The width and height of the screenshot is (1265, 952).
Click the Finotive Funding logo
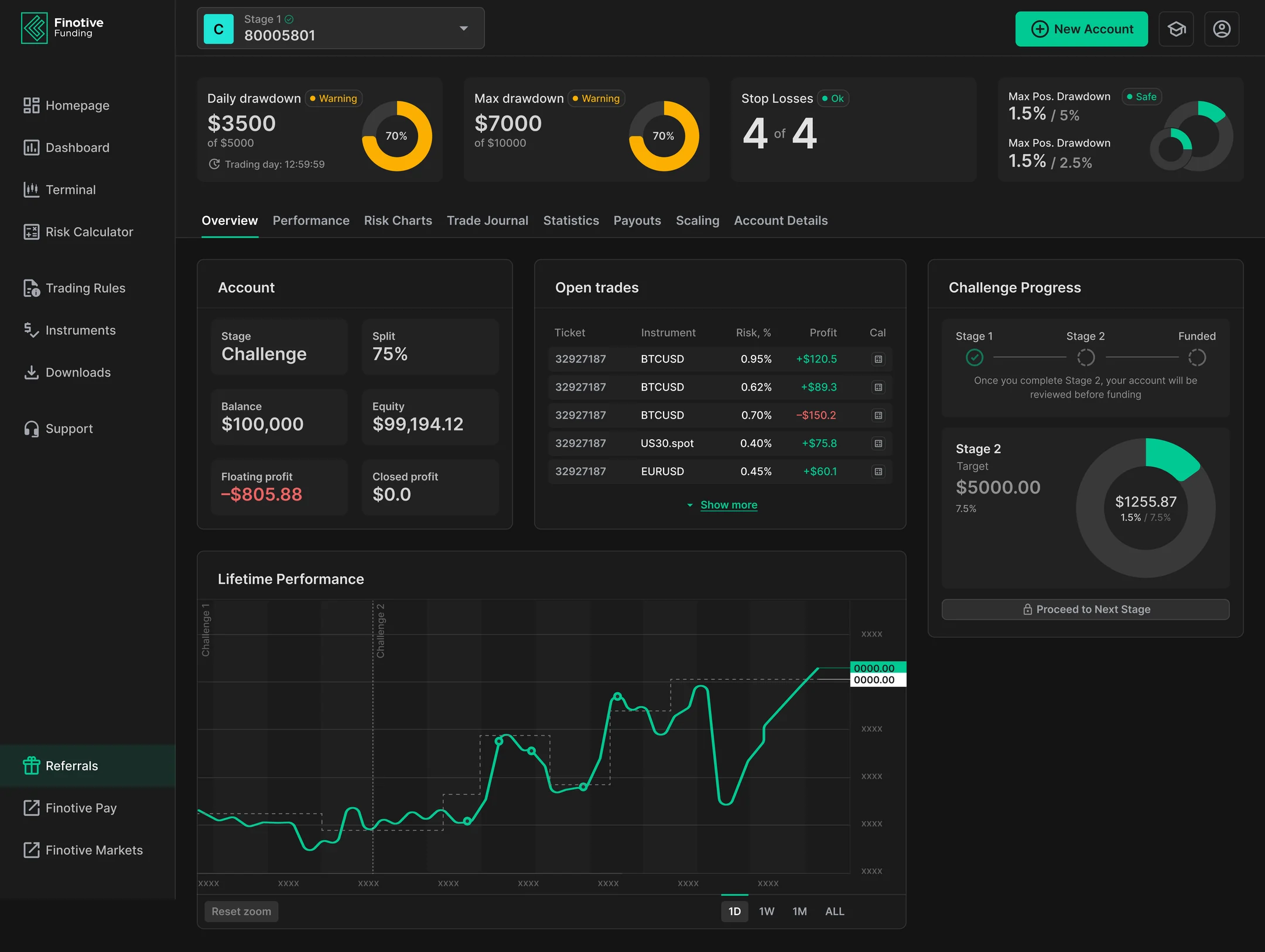(62, 28)
